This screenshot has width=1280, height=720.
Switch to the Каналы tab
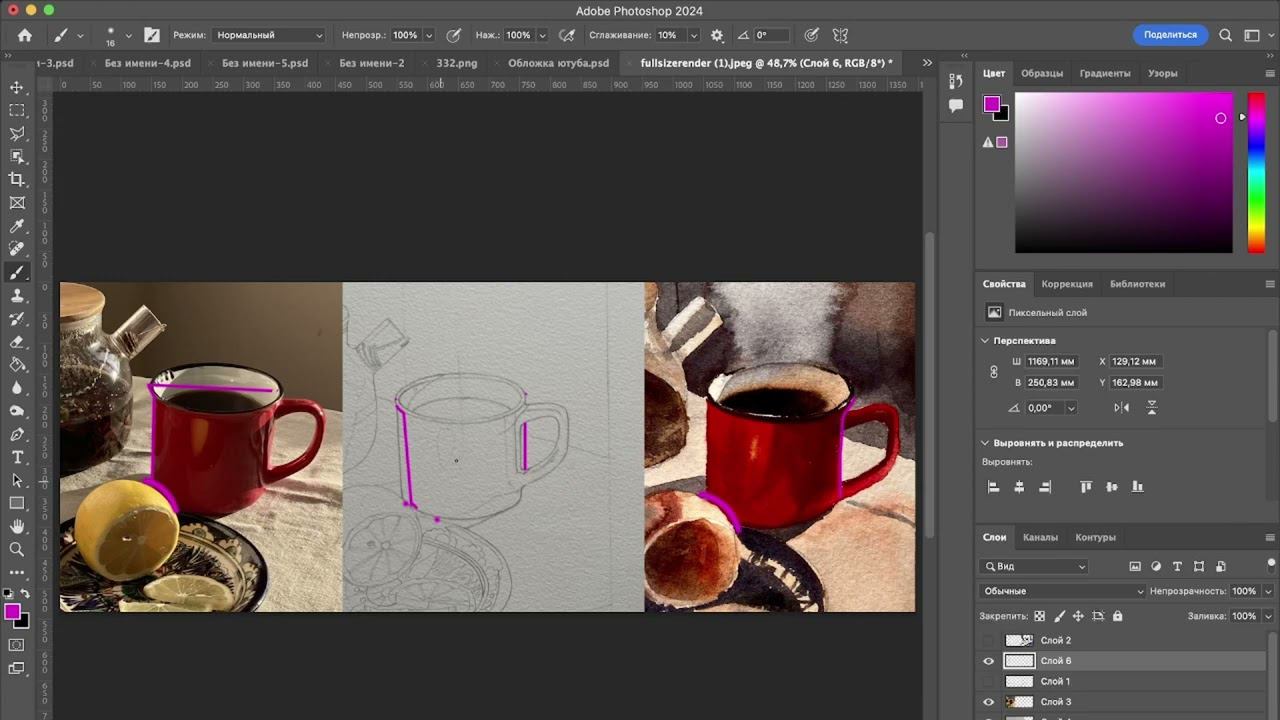(x=1040, y=537)
